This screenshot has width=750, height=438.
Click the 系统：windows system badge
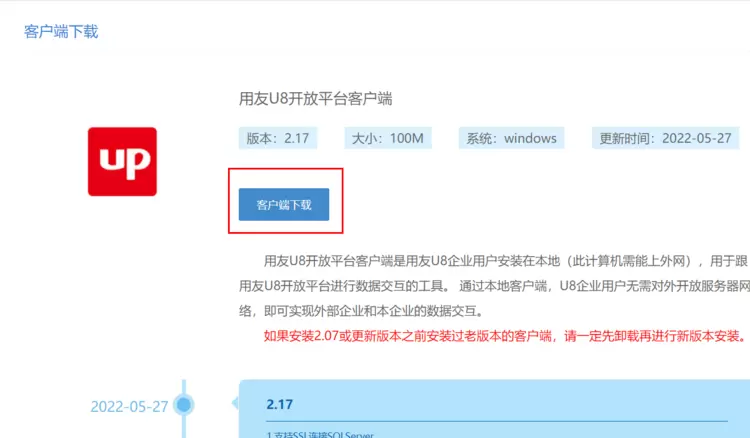512,138
